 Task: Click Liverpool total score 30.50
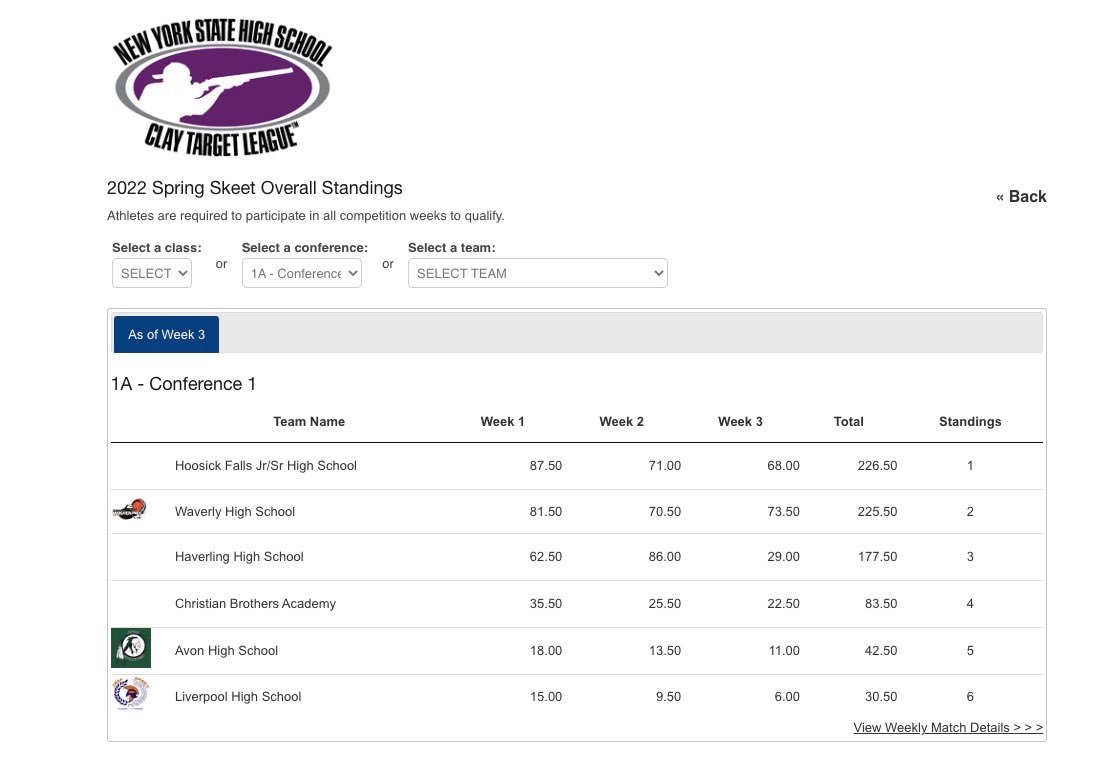[x=881, y=697]
